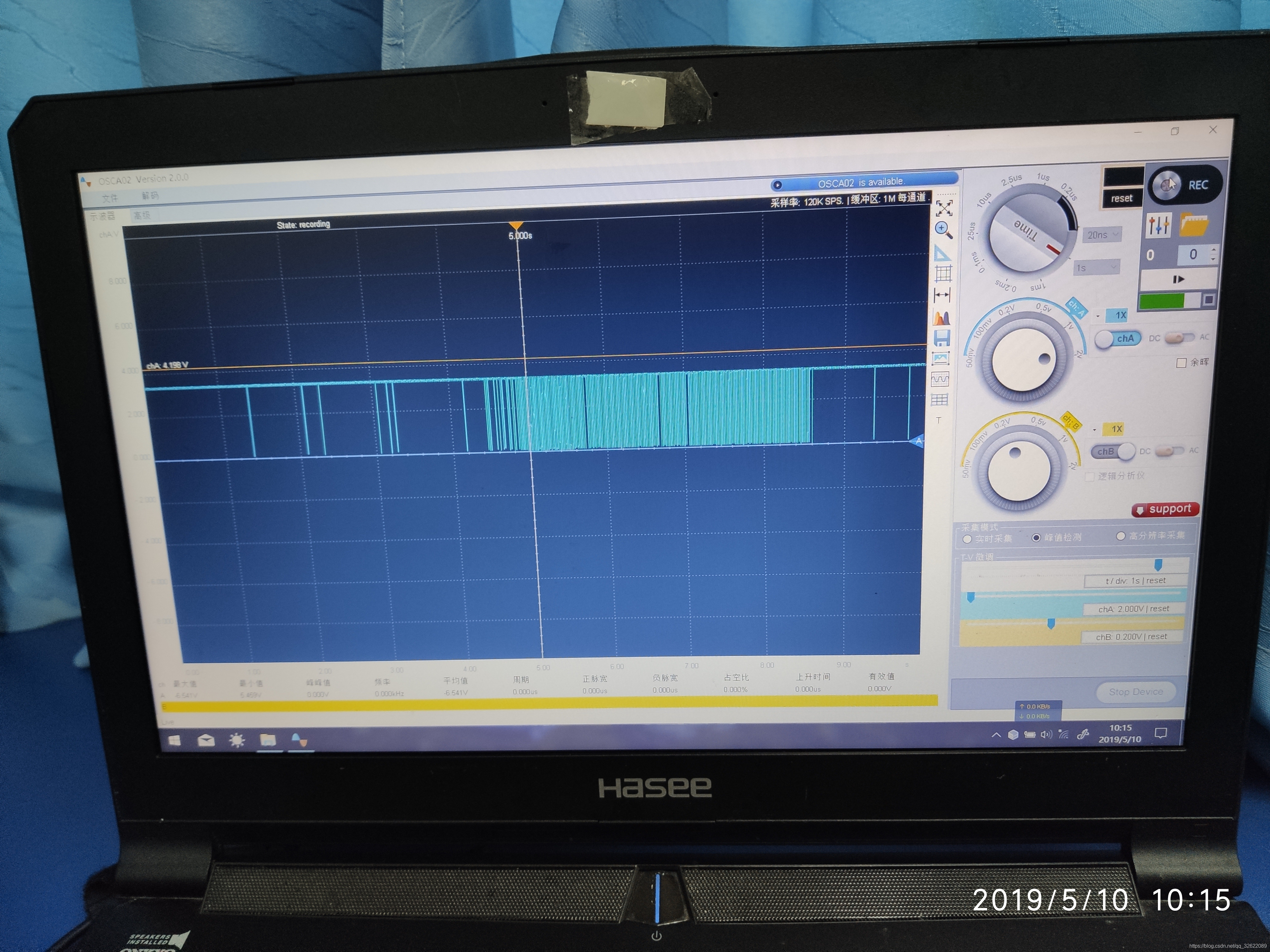The image size is (1270, 952).
Task: Adjust the t/div fine-tune slider handle
Action: [1158, 565]
